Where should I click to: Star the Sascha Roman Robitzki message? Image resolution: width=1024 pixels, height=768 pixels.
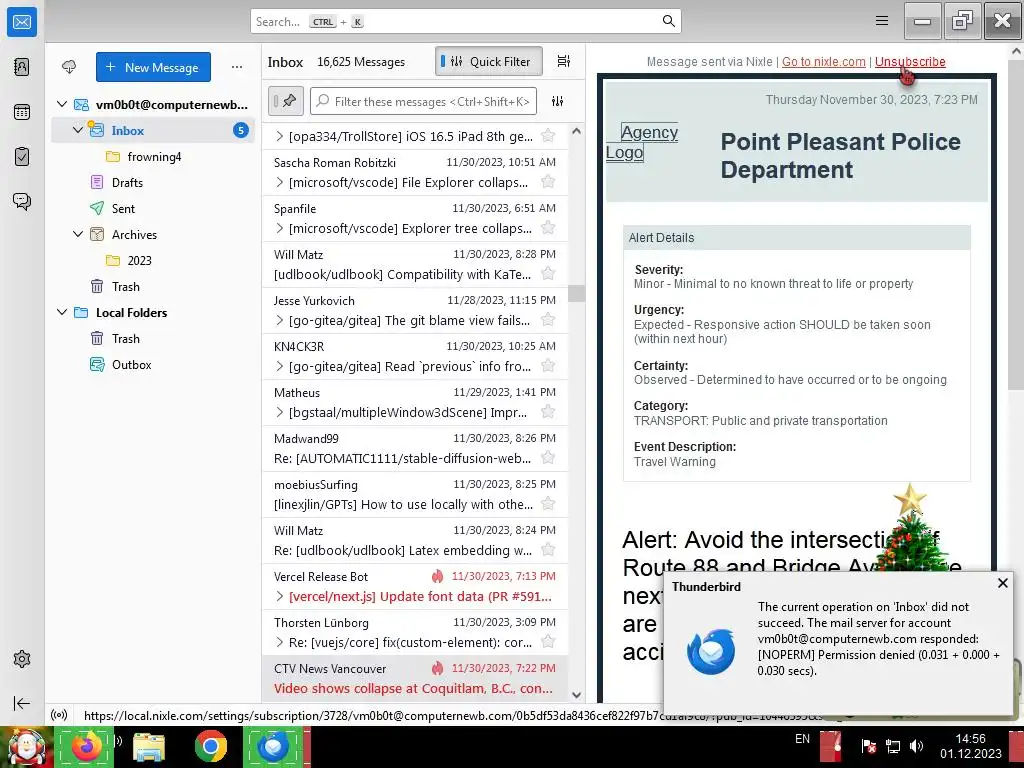pos(548,182)
